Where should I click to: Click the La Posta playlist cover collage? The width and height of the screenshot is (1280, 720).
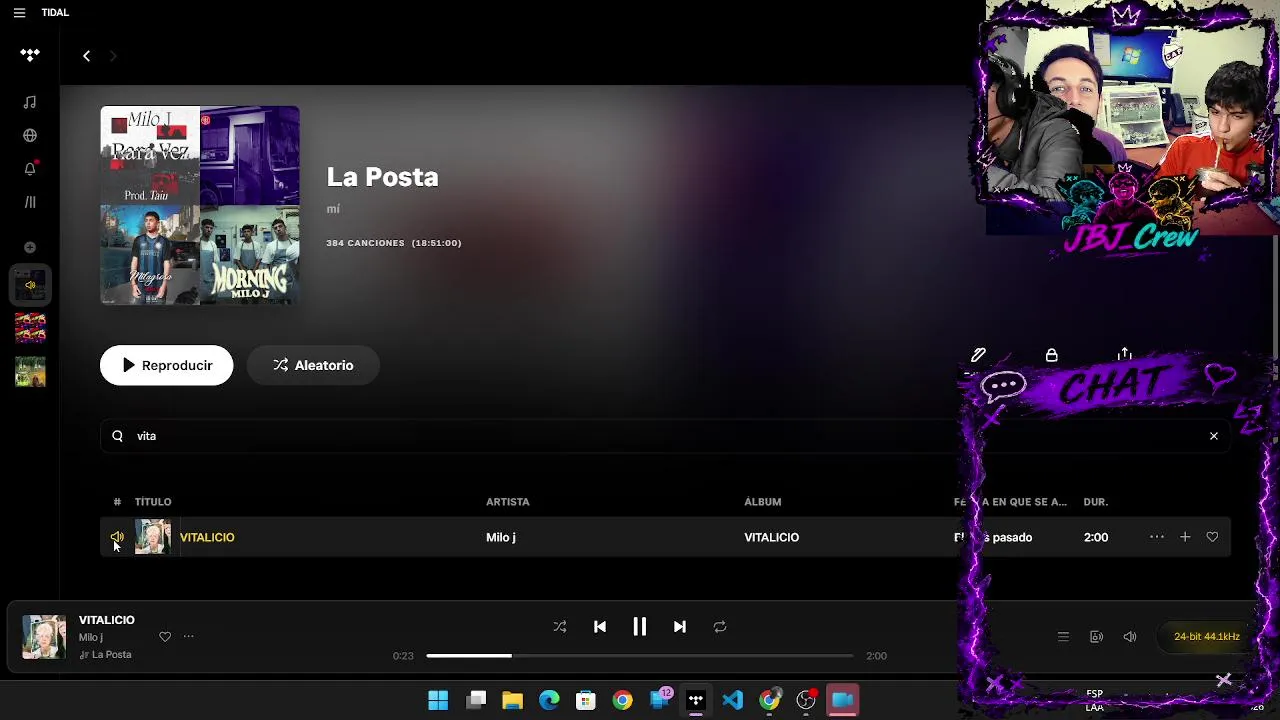[x=200, y=205]
